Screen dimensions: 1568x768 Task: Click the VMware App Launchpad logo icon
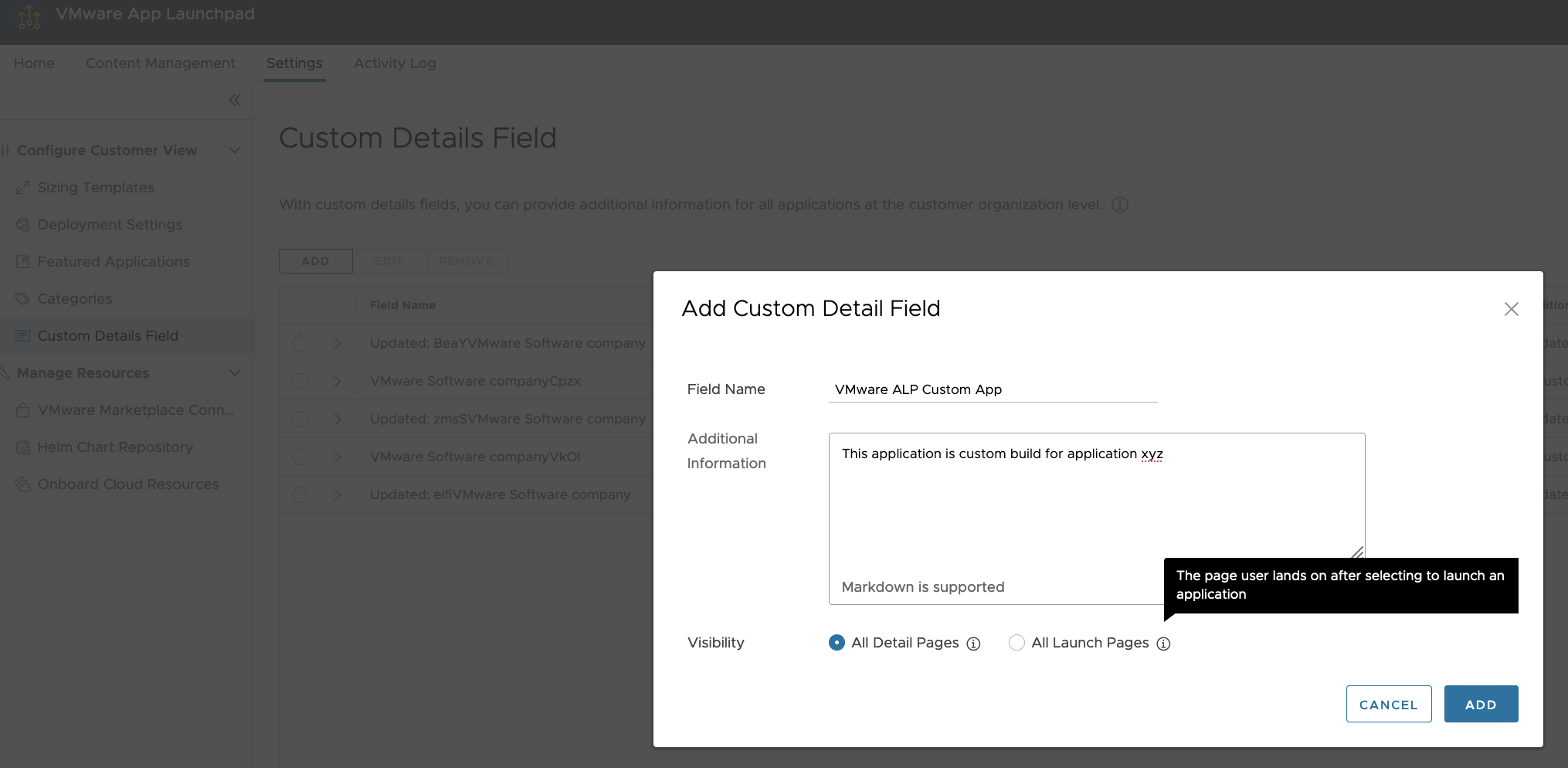tap(29, 15)
